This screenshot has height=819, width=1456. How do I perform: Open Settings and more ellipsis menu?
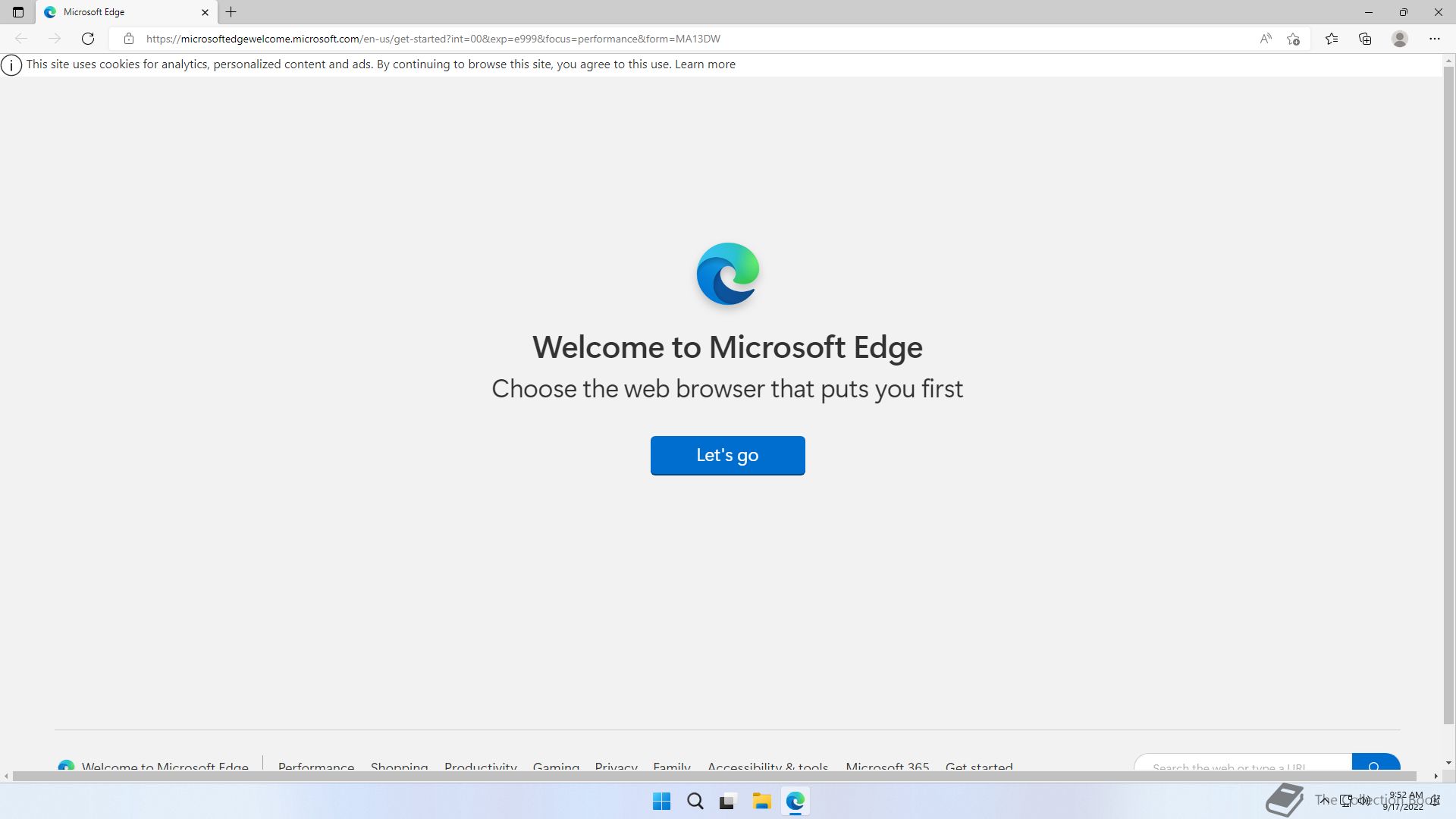point(1435,39)
